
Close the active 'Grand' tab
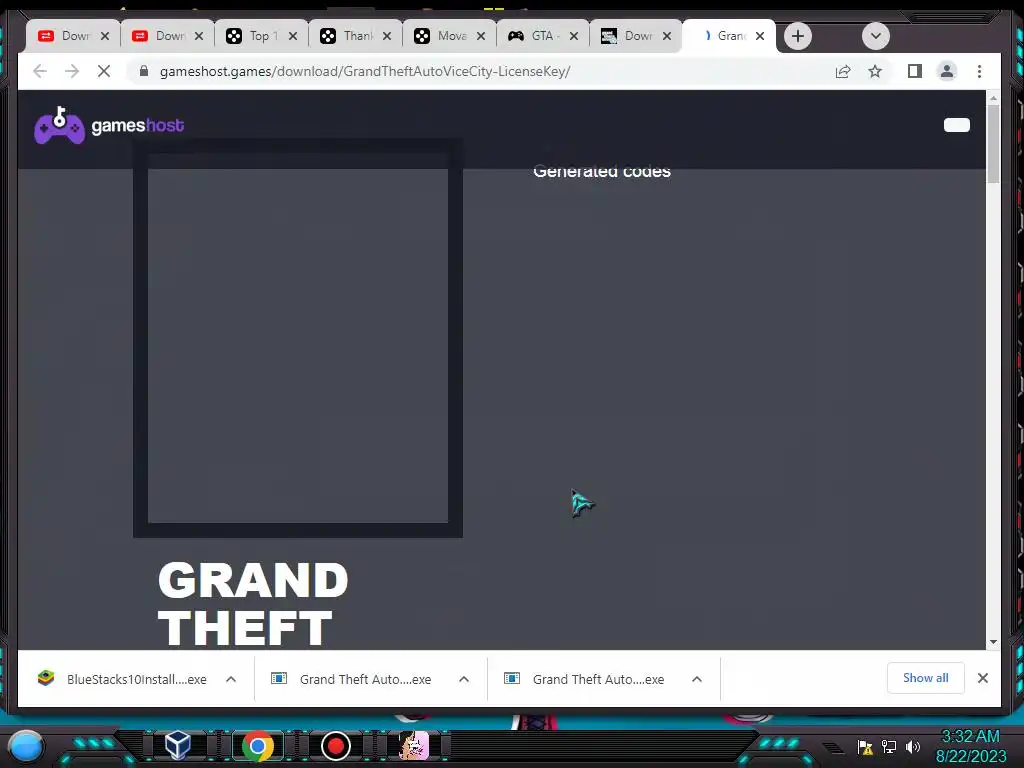click(760, 36)
